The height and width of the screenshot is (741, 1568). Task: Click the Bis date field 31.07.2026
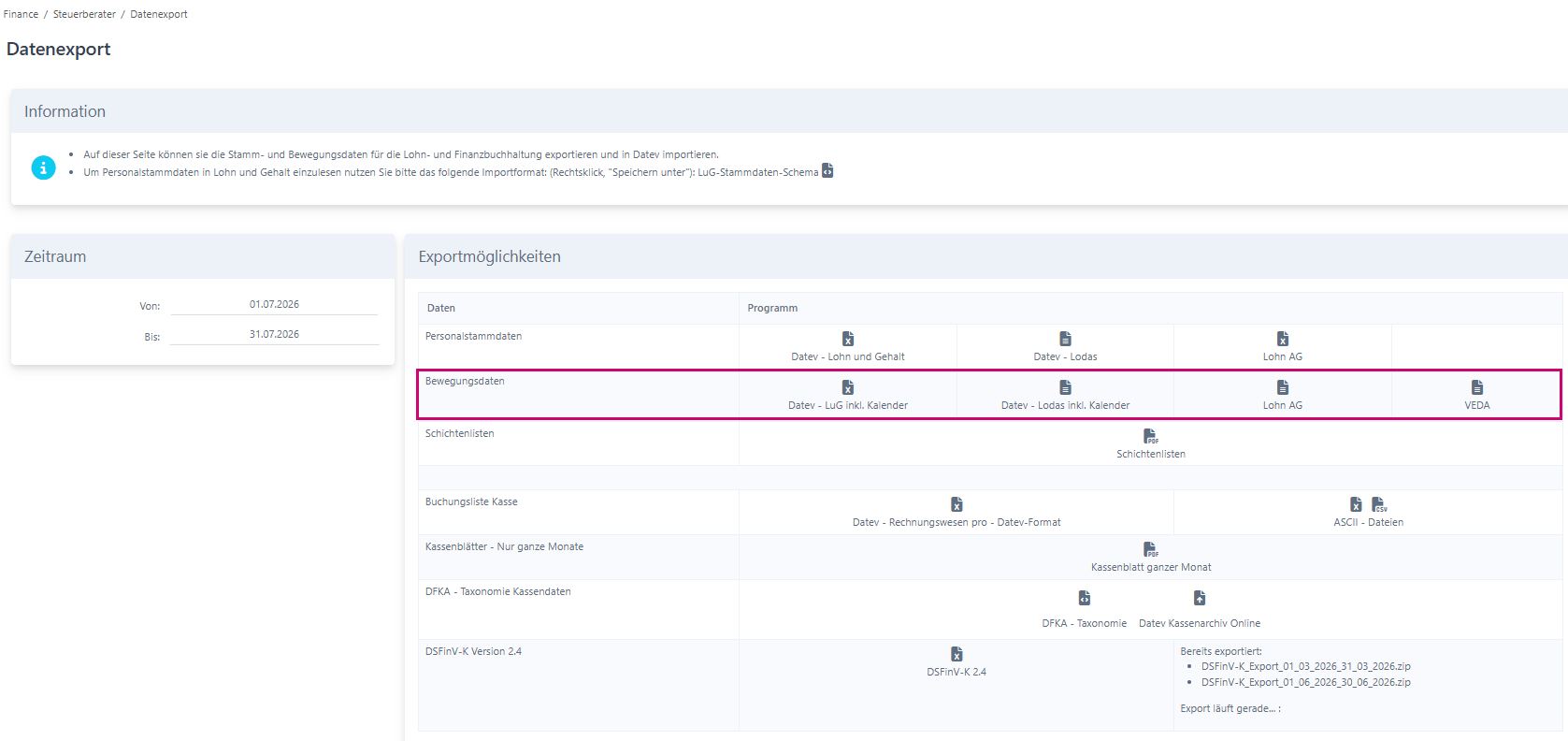[x=274, y=335]
